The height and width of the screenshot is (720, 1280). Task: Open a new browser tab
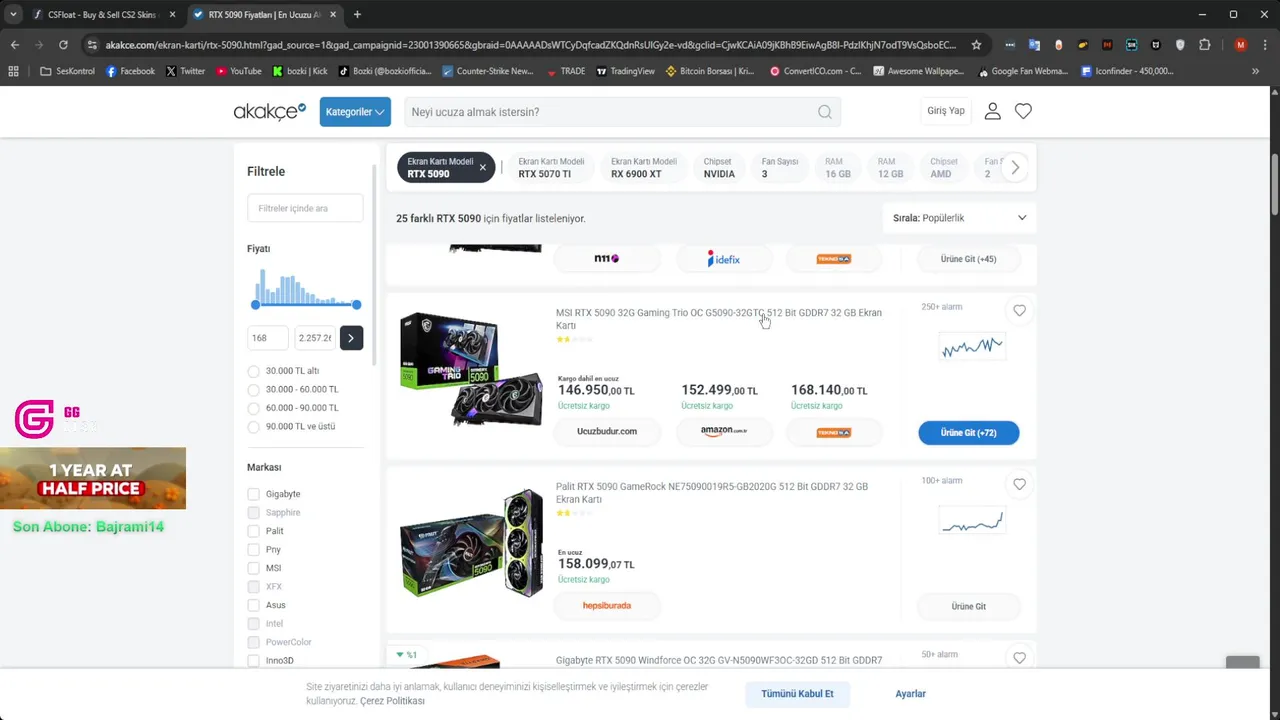click(x=357, y=14)
